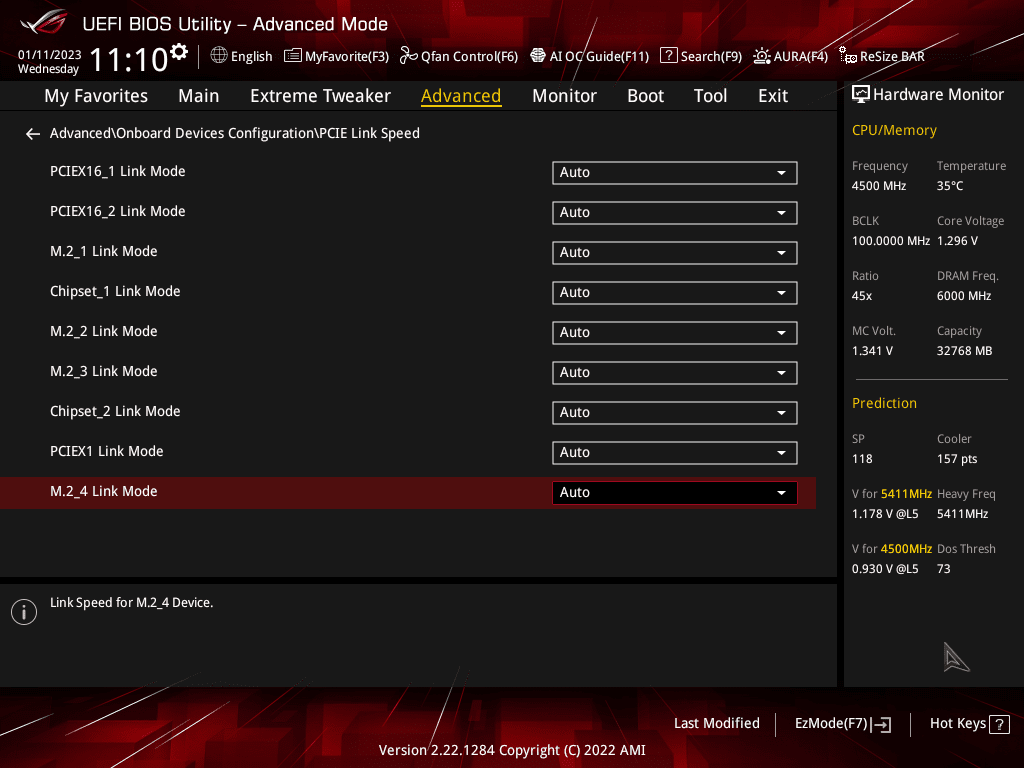Expand M.2_3 Link Mode dropdown
This screenshot has height=768, width=1024.
(675, 373)
